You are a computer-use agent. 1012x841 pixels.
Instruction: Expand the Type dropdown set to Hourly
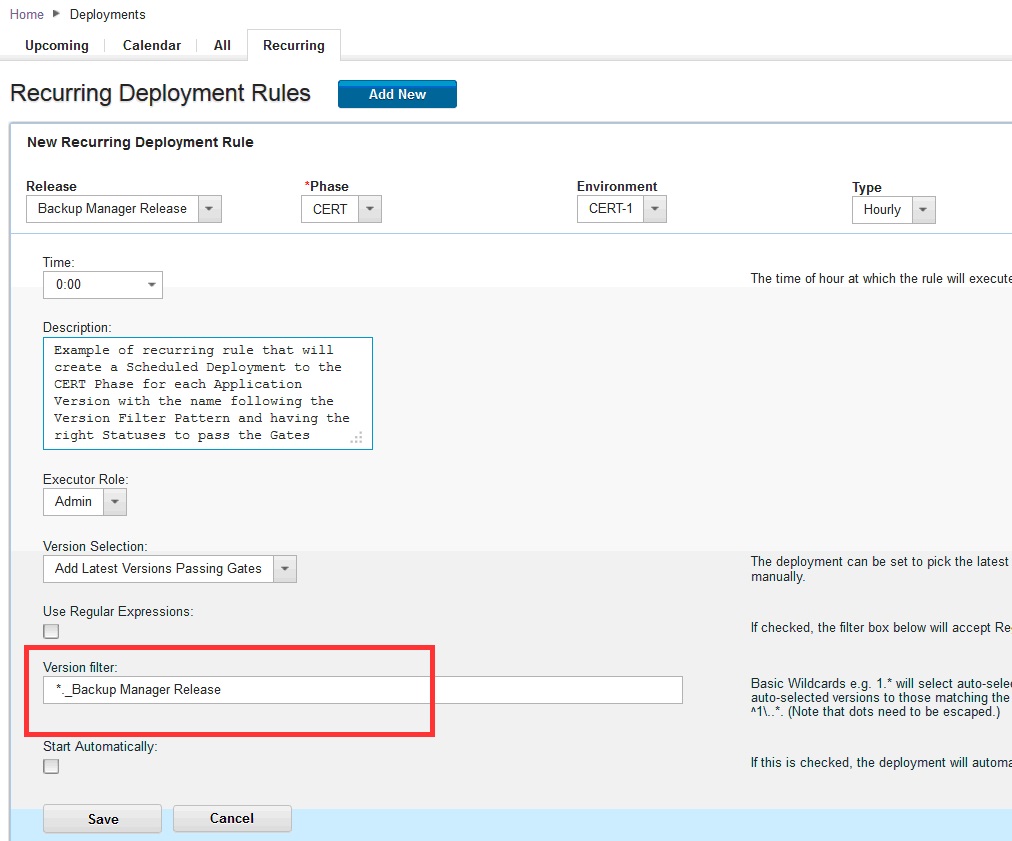pyautogui.click(x=893, y=210)
